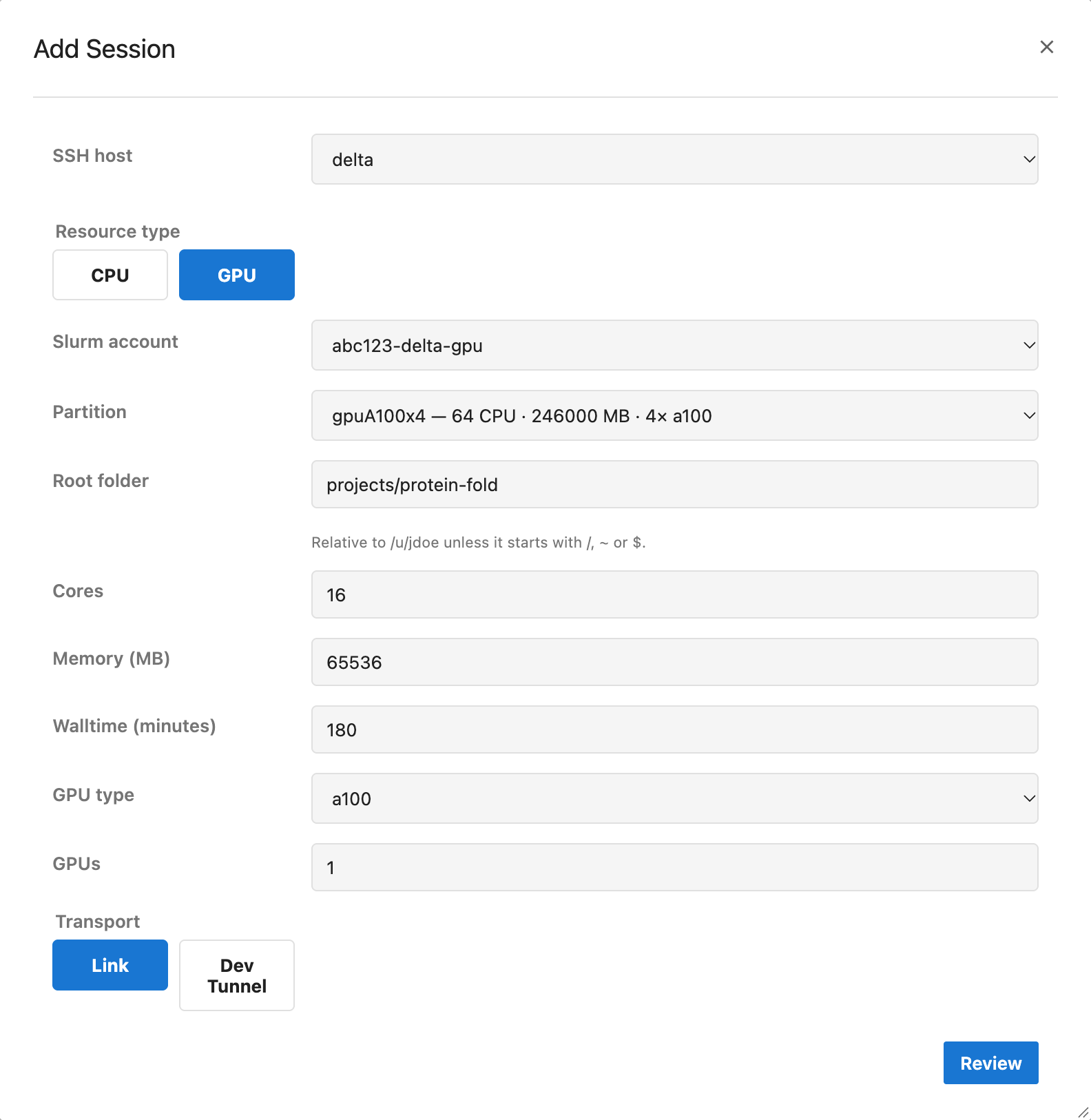Change the Walltime minutes field
The height and width of the screenshot is (1120, 1091).
[674, 729]
